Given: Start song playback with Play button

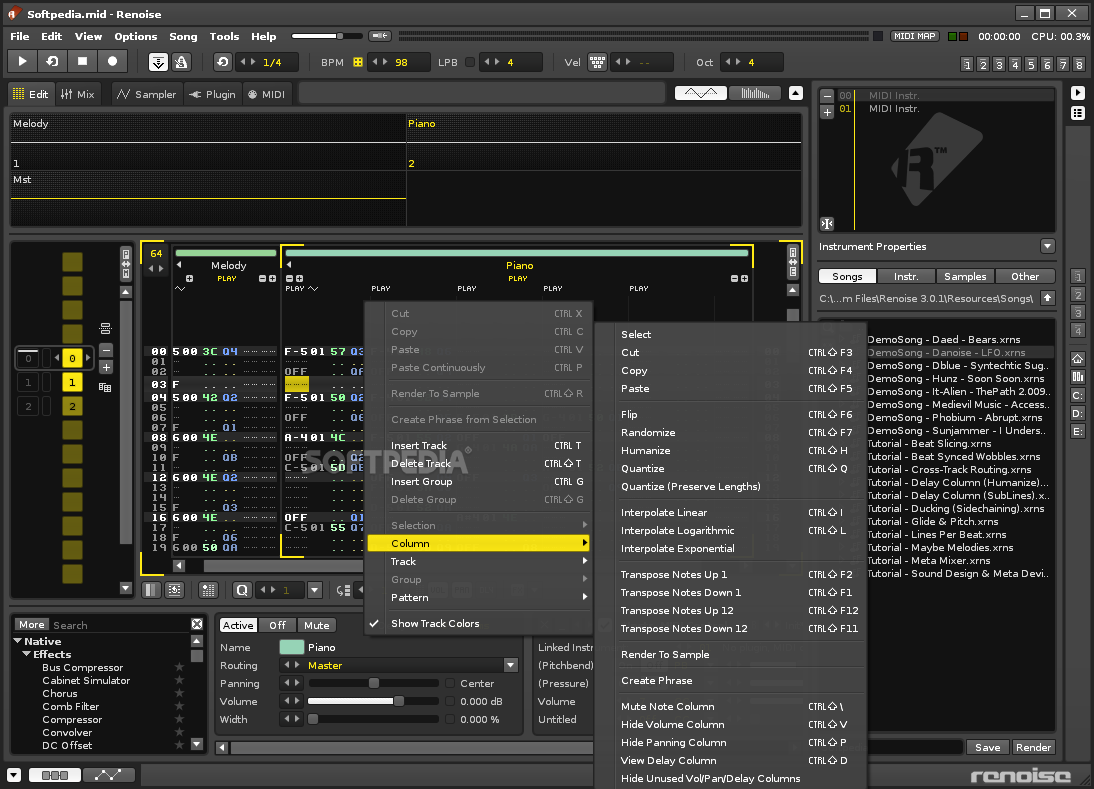Looking at the screenshot, I should (x=22, y=61).
